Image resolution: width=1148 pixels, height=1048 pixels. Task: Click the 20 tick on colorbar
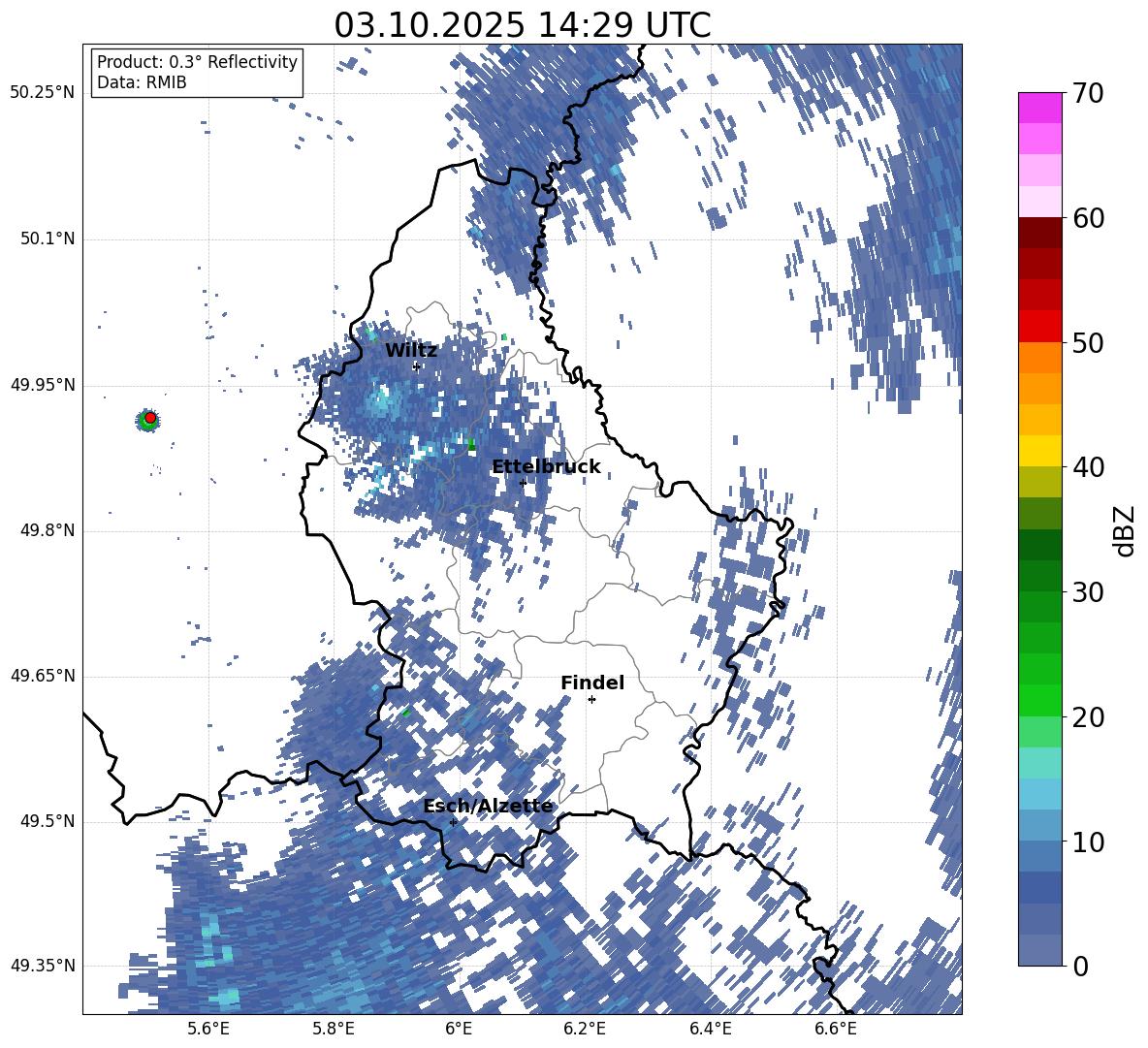tap(1088, 716)
